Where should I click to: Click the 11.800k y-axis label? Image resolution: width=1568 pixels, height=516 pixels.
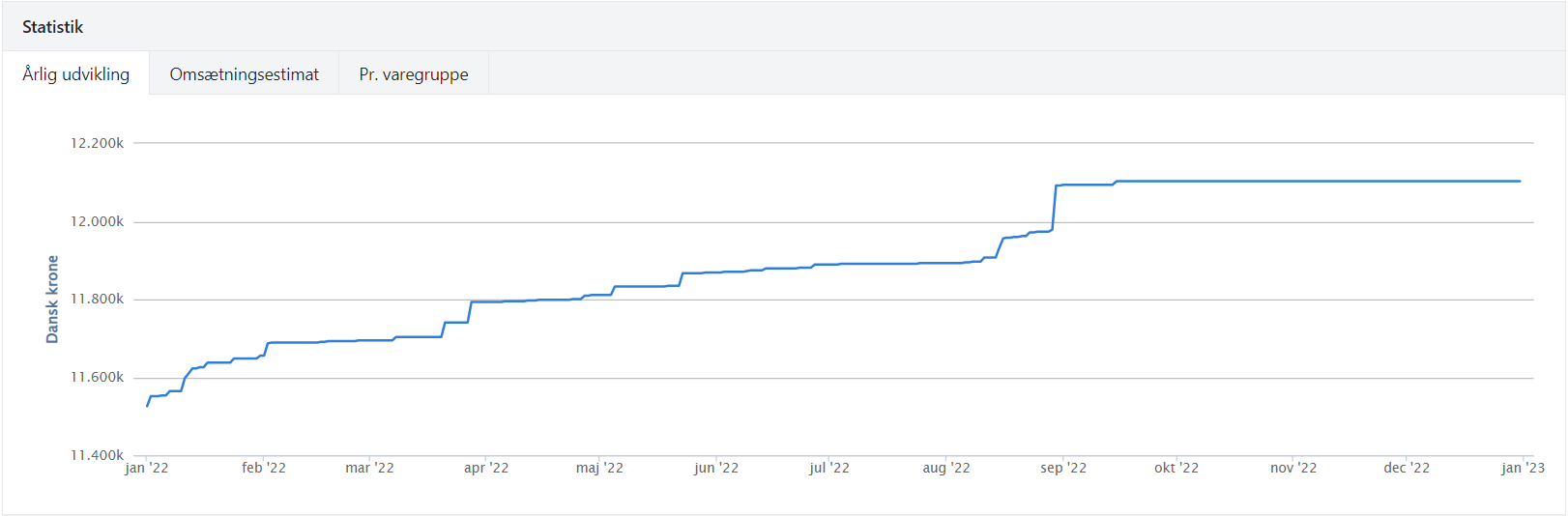(97, 300)
